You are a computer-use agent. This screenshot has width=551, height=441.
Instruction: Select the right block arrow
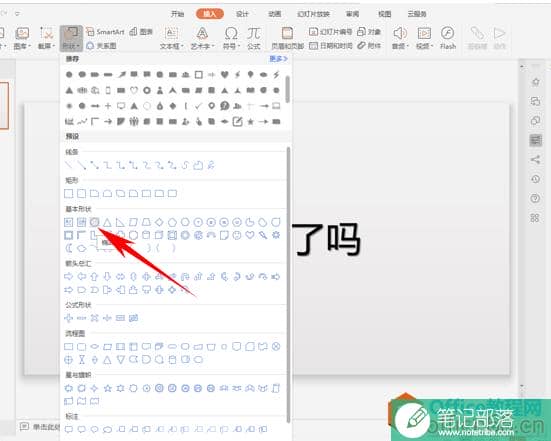[x=69, y=277]
